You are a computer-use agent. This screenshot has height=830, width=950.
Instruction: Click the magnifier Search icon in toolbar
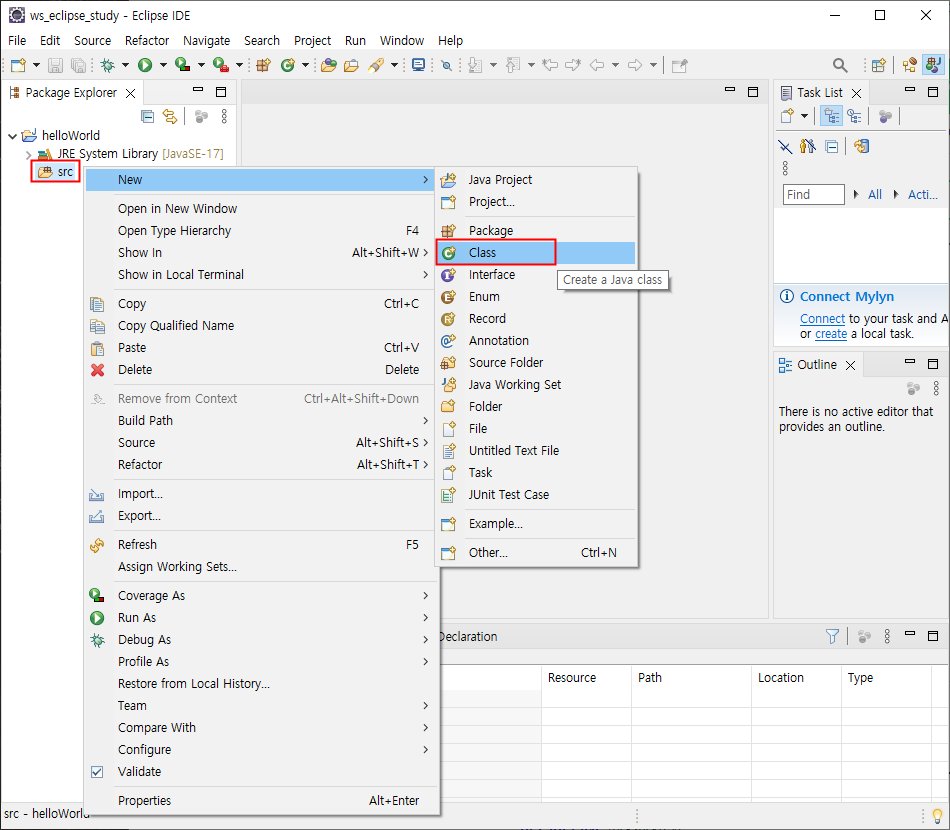[x=840, y=65]
